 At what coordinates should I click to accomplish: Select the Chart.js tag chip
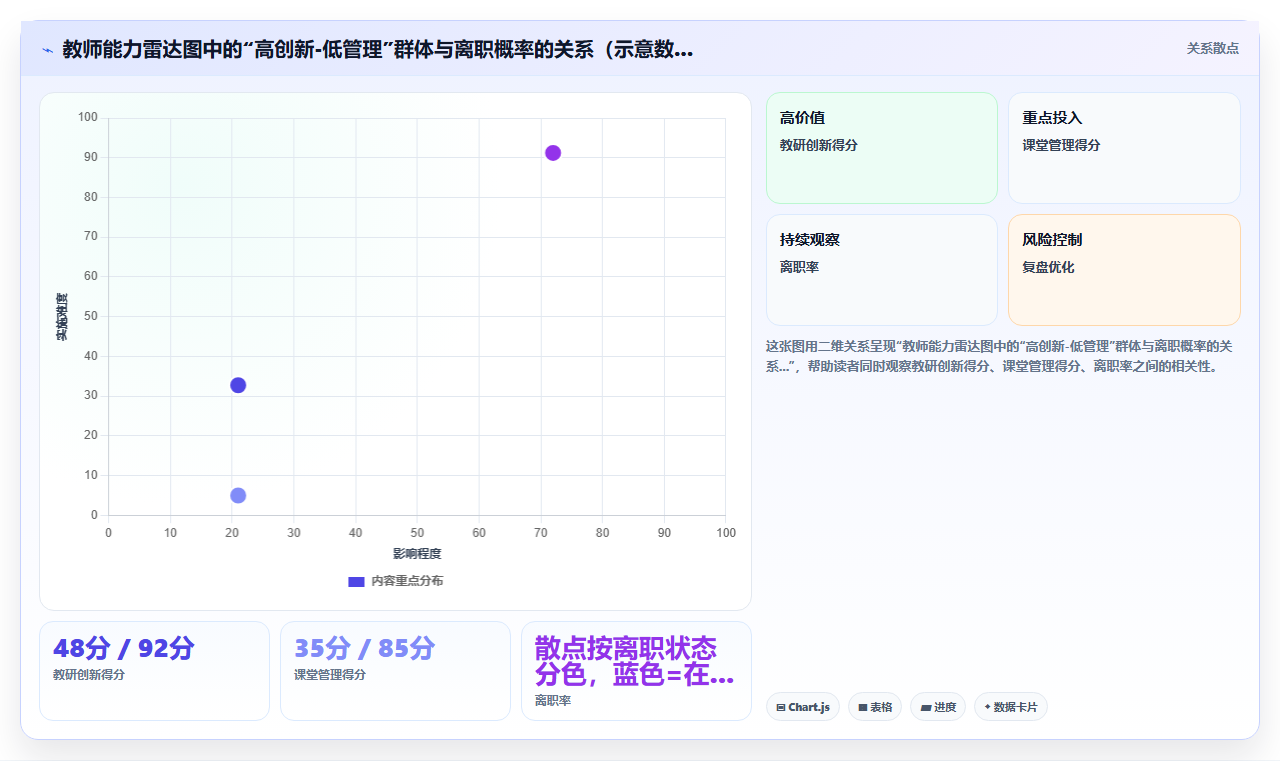(x=803, y=707)
